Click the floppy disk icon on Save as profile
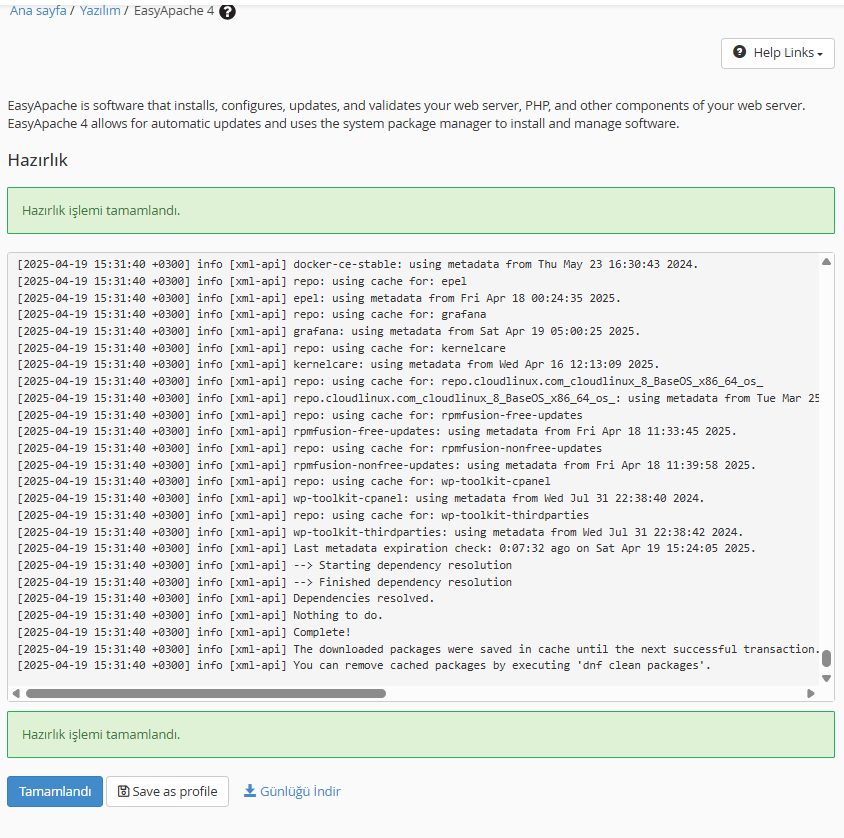The image size is (844, 838). [123, 791]
